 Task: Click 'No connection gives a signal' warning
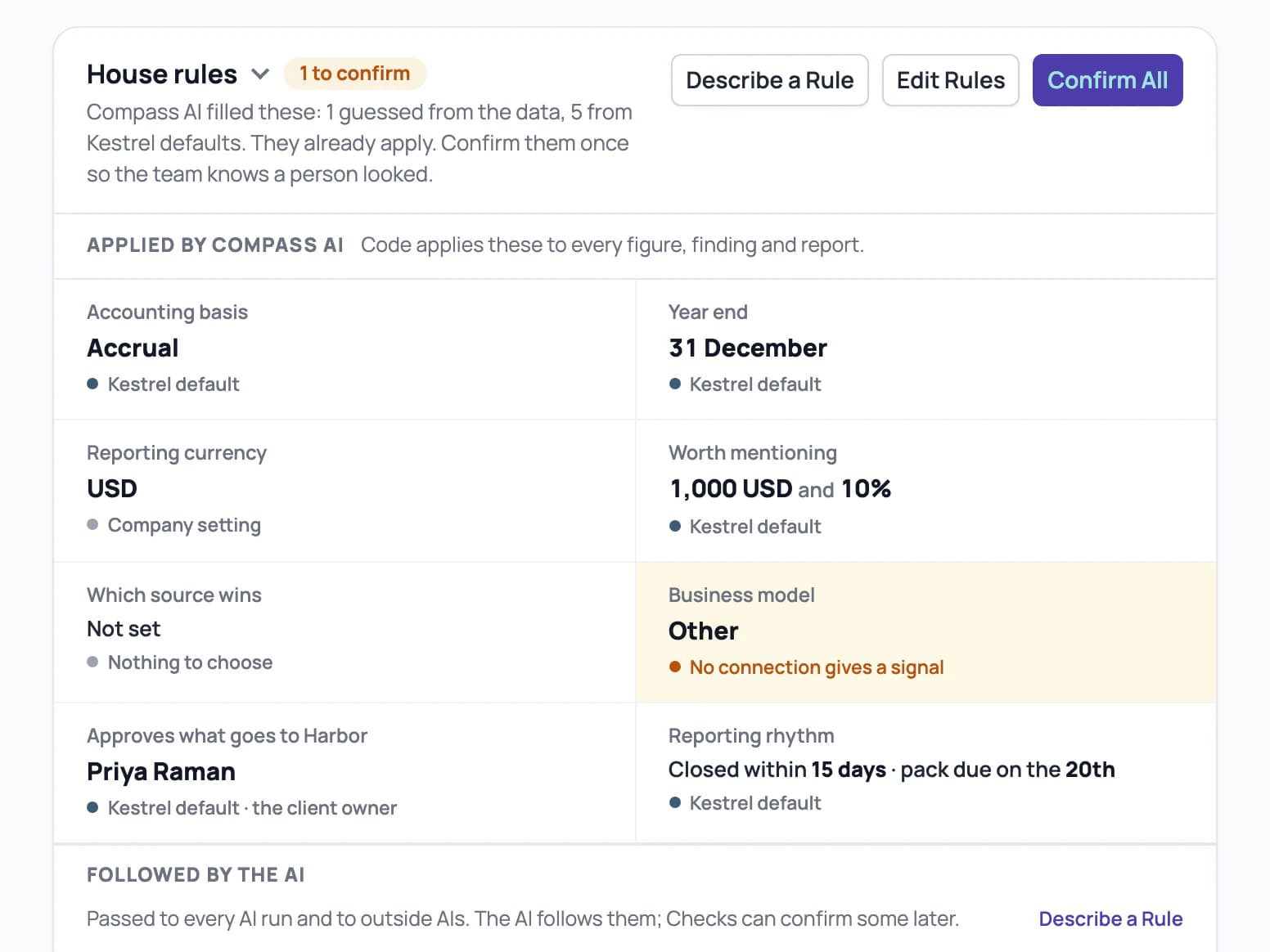(816, 667)
